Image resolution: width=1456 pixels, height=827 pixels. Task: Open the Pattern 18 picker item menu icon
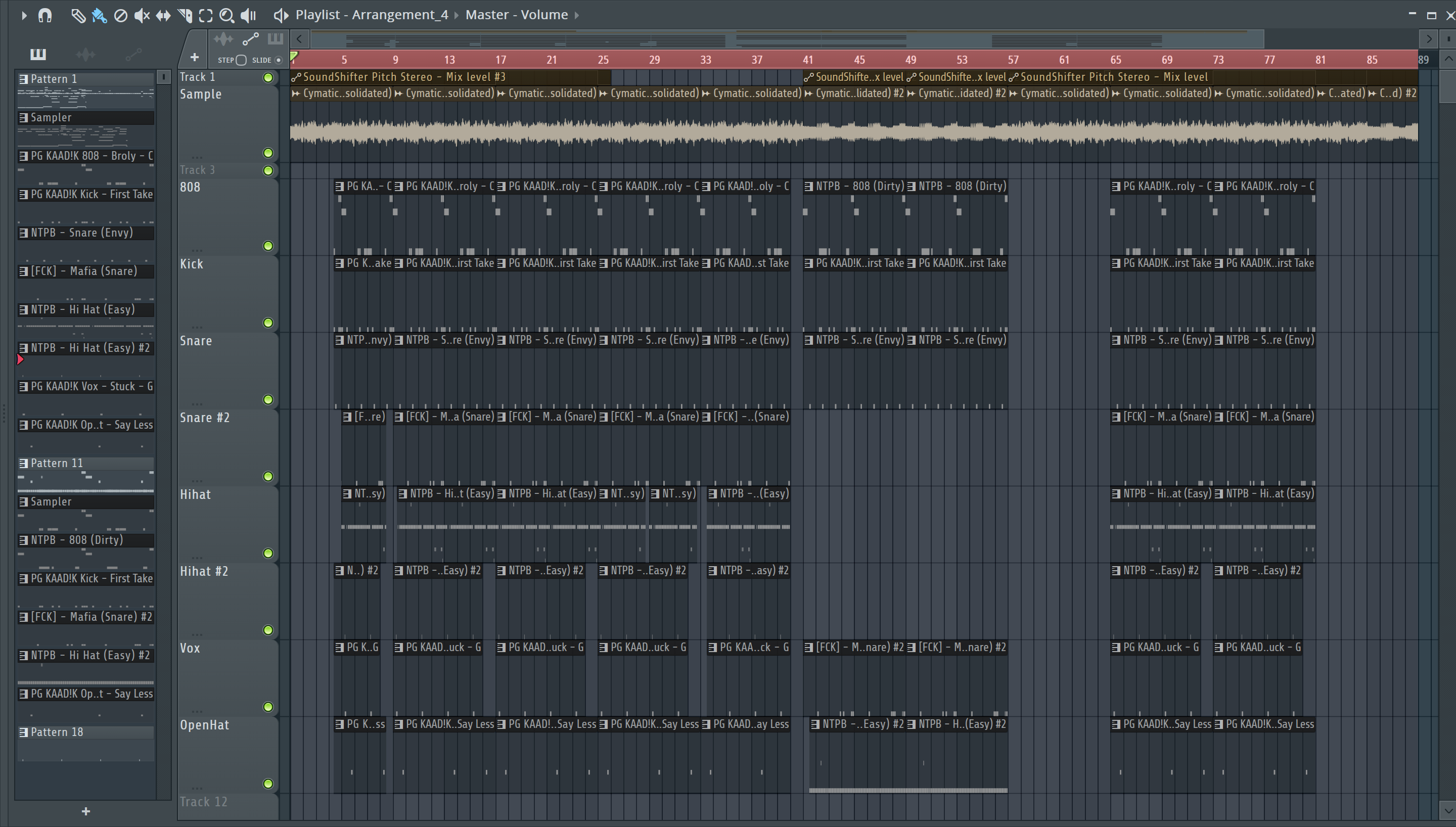(23, 732)
